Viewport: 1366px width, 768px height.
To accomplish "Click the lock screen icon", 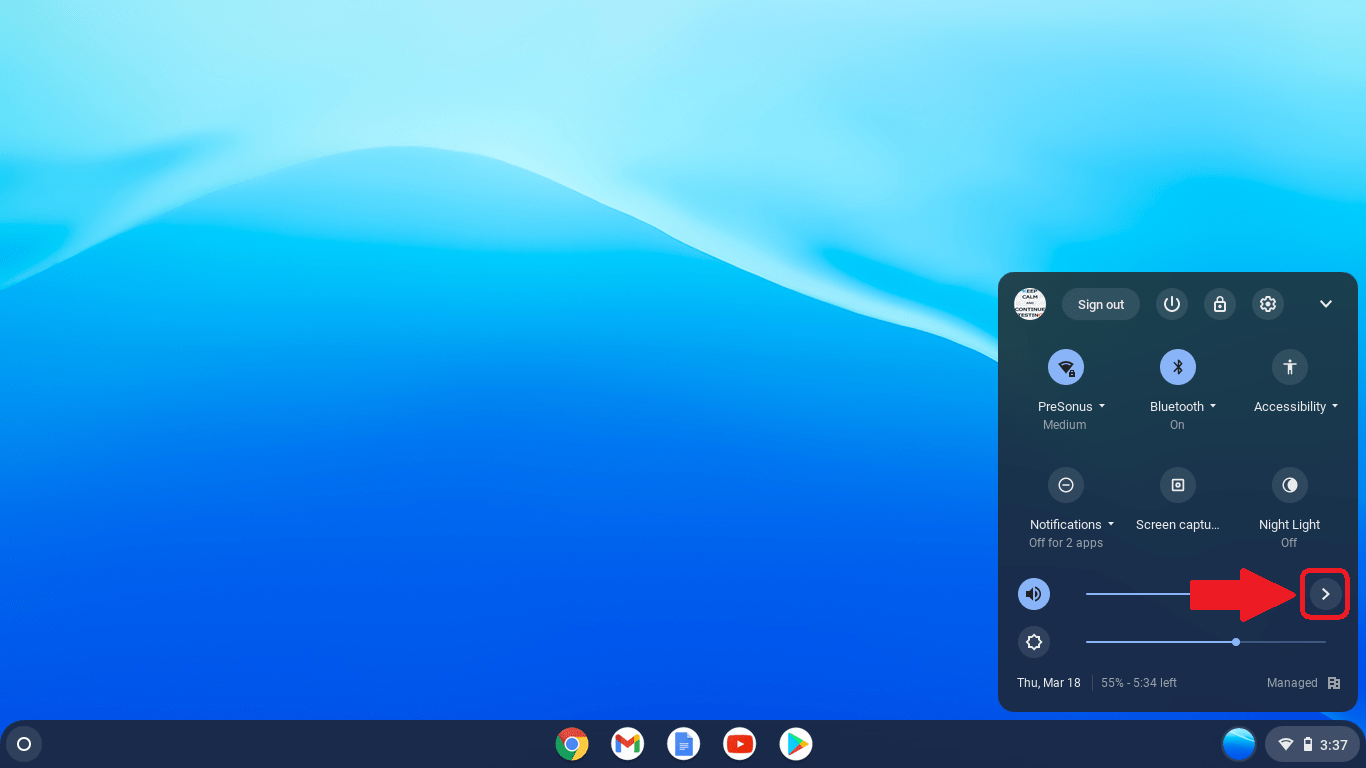I will click(1220, 304).
